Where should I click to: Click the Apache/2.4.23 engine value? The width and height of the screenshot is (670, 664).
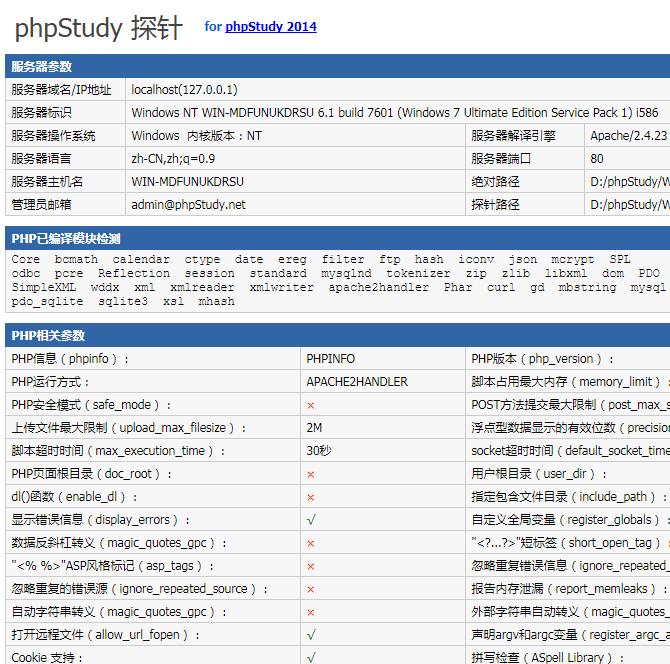click(x=628, y=136)
